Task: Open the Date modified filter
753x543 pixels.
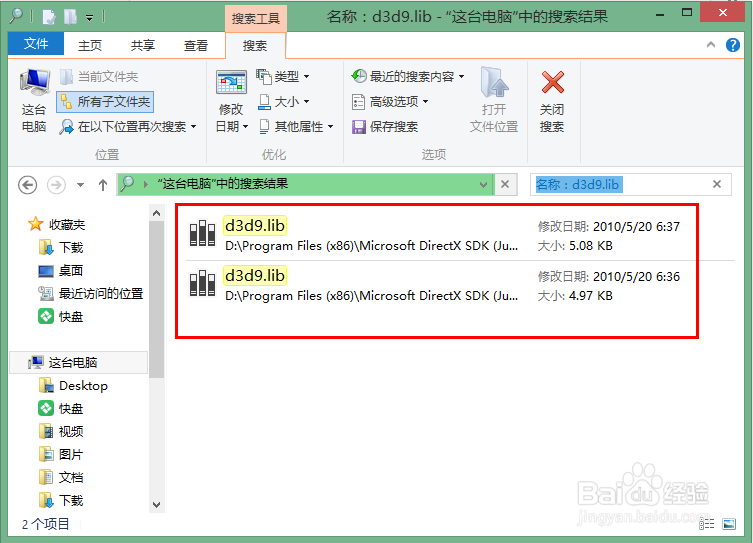Action: pos(231,101)
